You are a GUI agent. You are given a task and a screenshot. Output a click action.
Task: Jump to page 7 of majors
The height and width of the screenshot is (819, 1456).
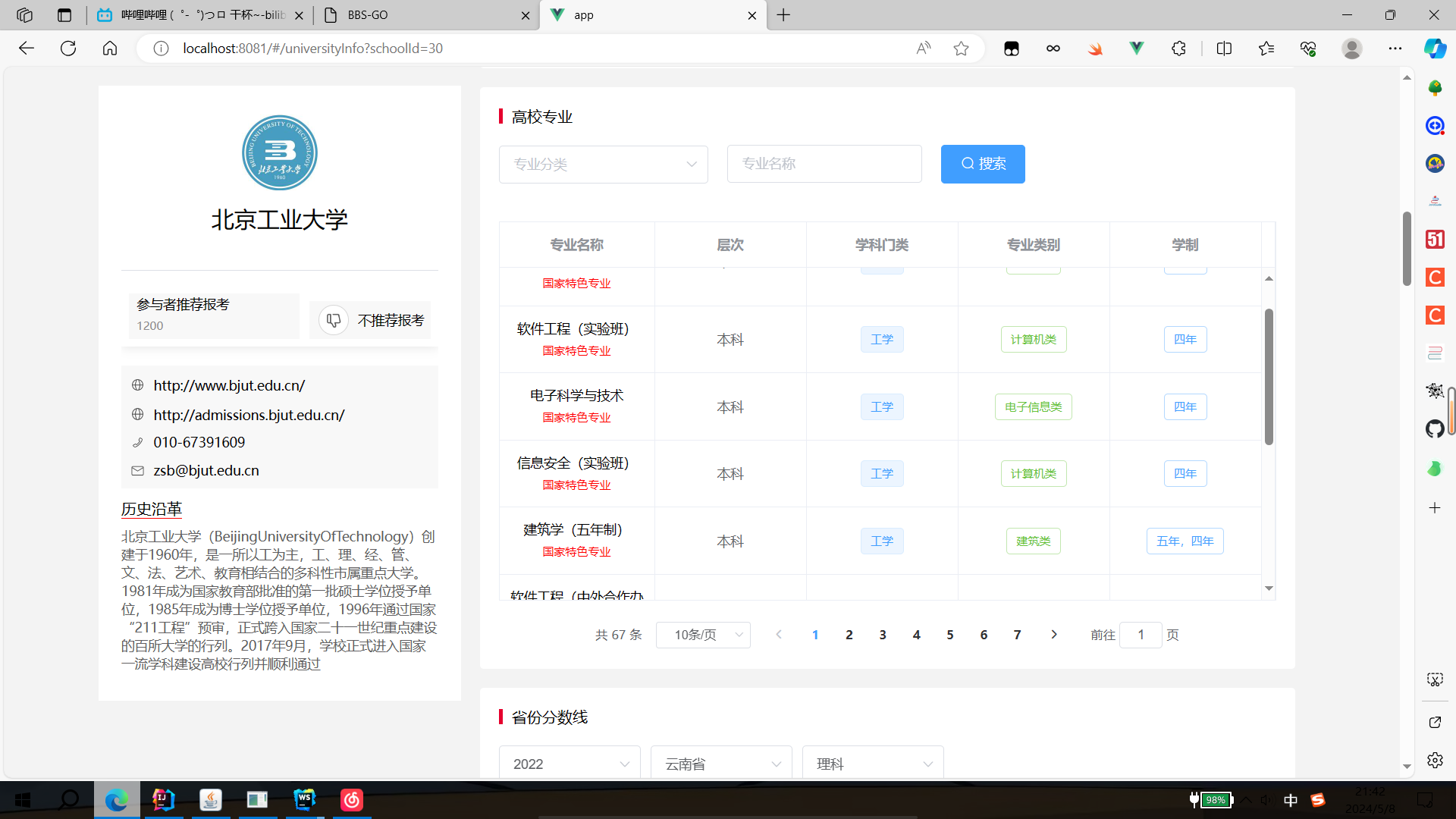(x=1018, y=635)
